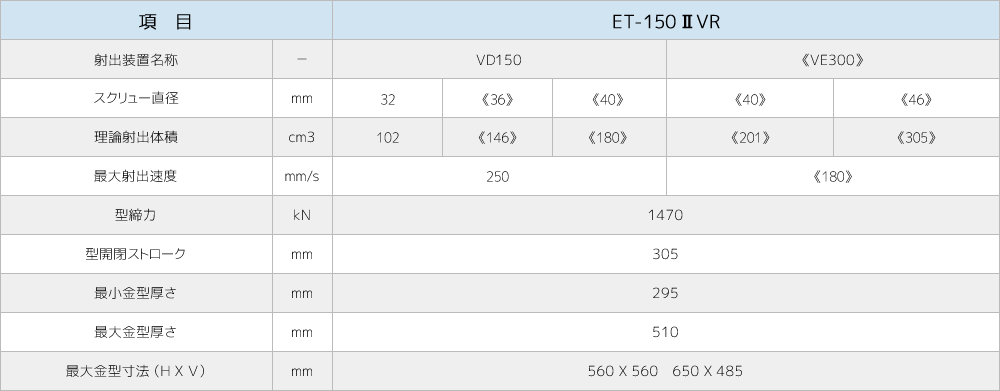This screenshot has width=1000, height=391.
Task: Select the 102 injection volume value
Action: click(x=387, y=138)
